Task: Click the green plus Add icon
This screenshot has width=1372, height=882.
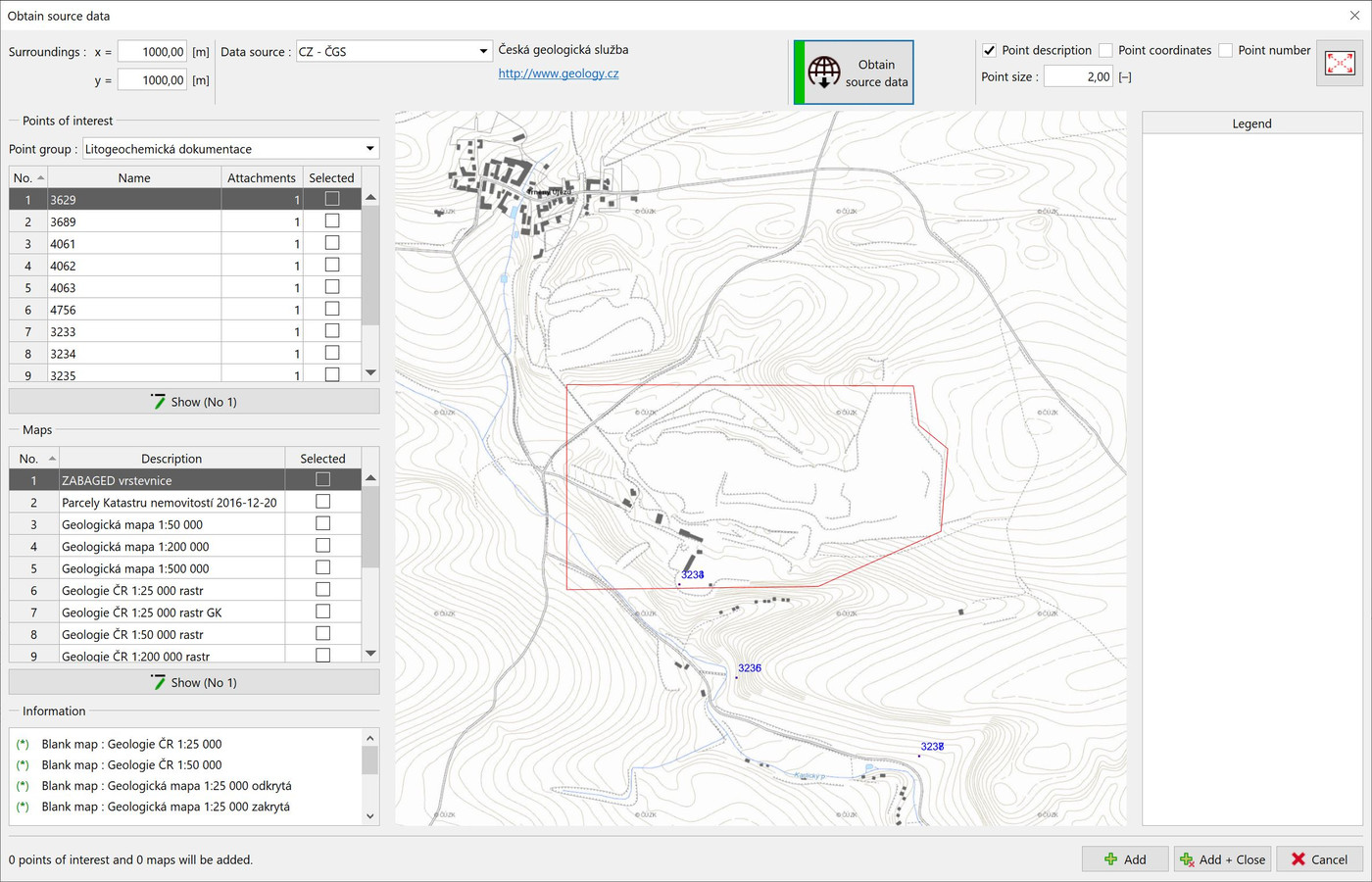Action: [1110, 859]
